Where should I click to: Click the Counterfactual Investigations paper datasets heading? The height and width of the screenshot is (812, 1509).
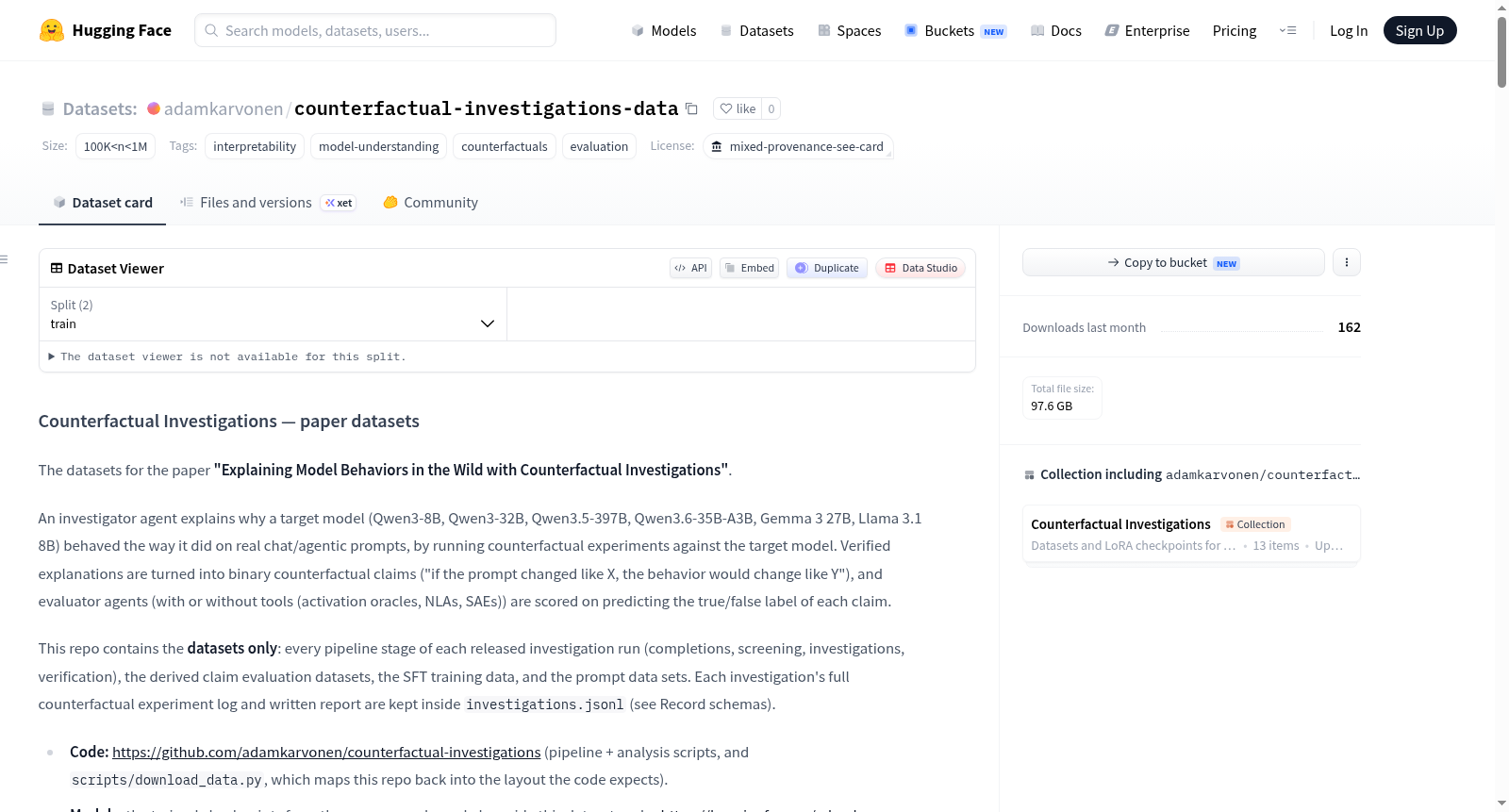pyautogui.click(x=229, y=421)
